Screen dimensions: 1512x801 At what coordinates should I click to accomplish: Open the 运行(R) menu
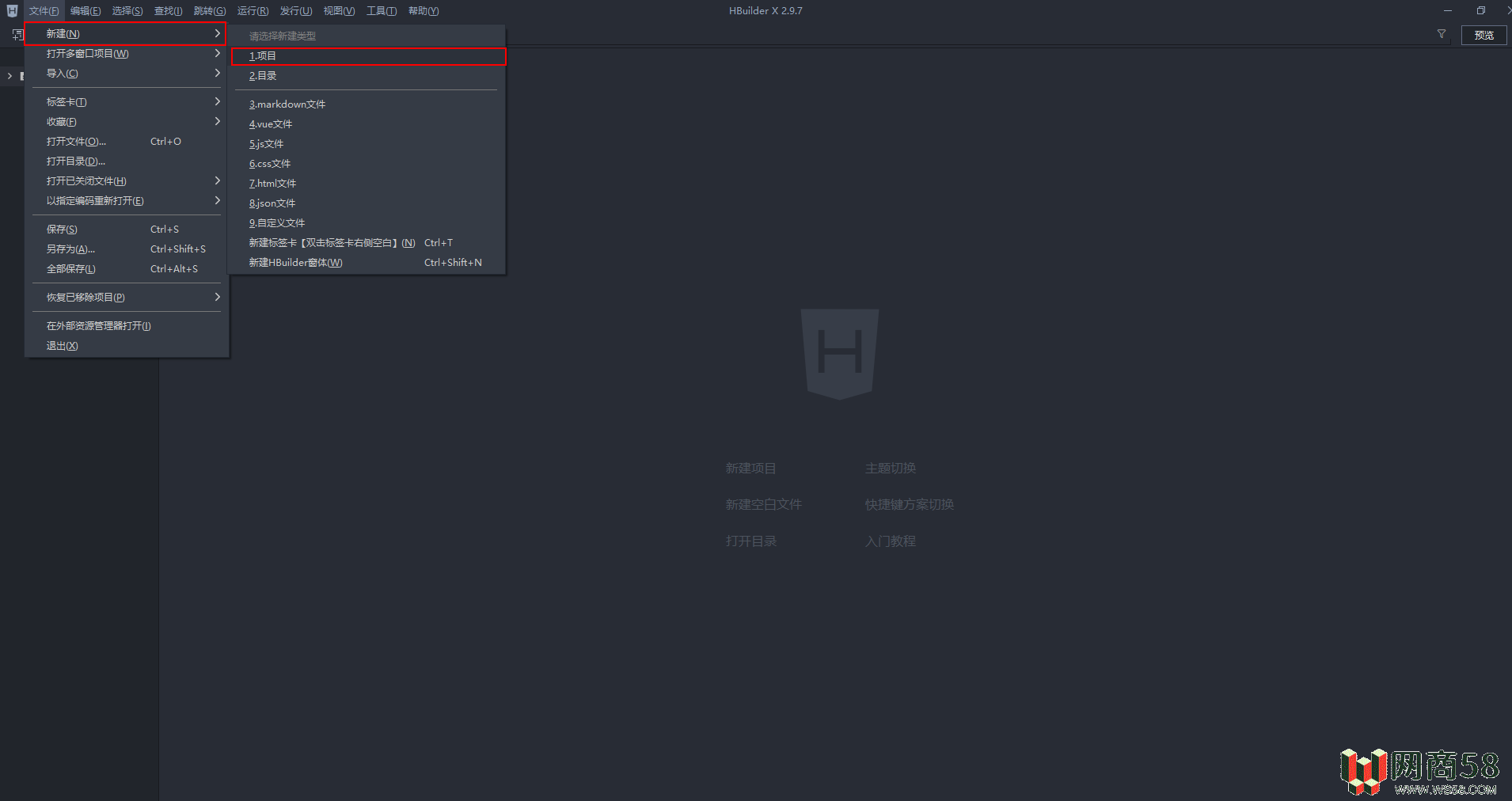tap(253, 11)
